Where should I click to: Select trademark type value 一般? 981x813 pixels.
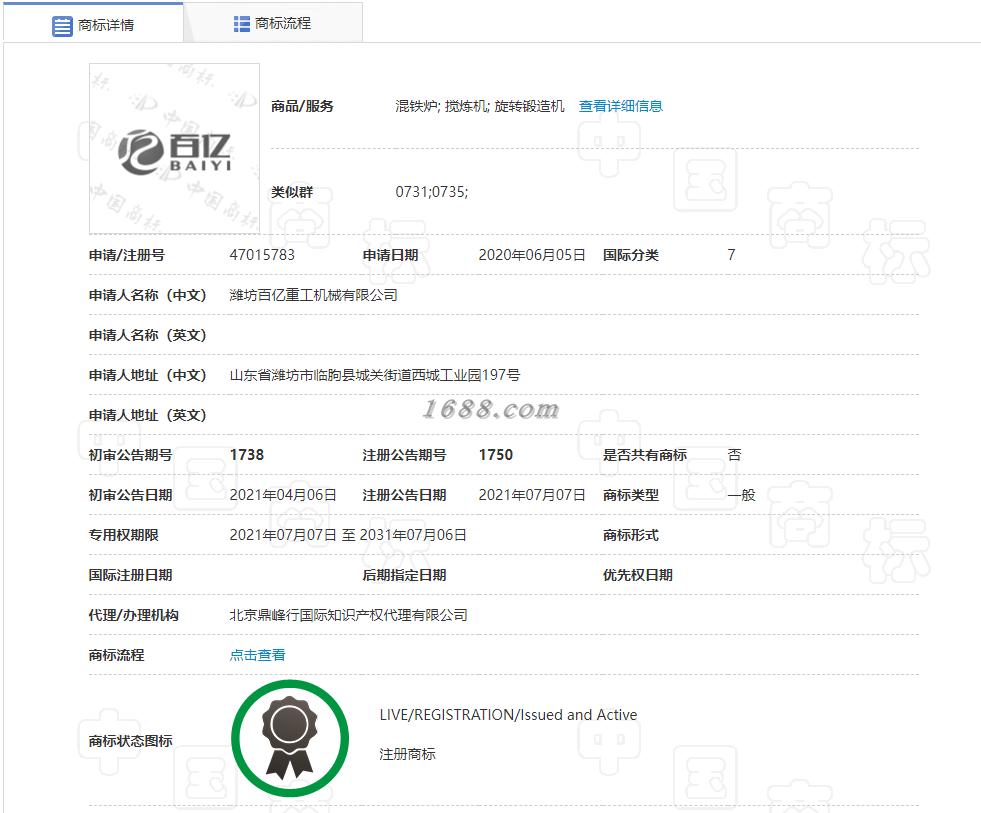(741, 495)
